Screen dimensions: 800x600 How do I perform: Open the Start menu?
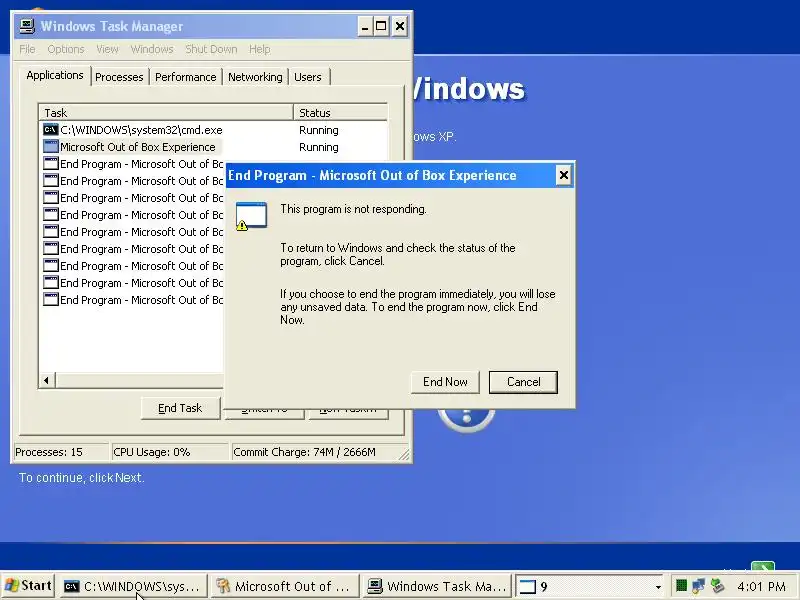click(x=28, y=586)
